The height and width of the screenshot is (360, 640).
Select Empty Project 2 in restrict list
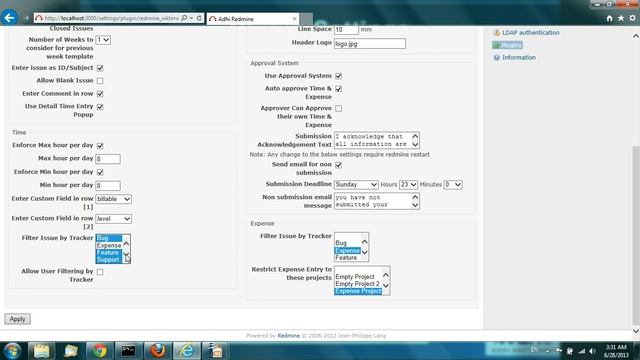point(357,284)
